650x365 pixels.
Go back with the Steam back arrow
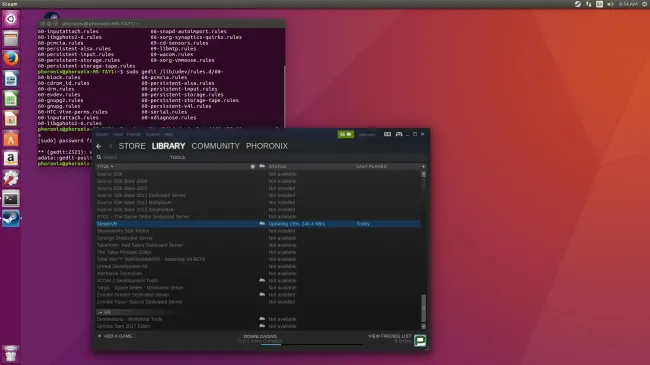pyautogui.click(x=99, y=146)
